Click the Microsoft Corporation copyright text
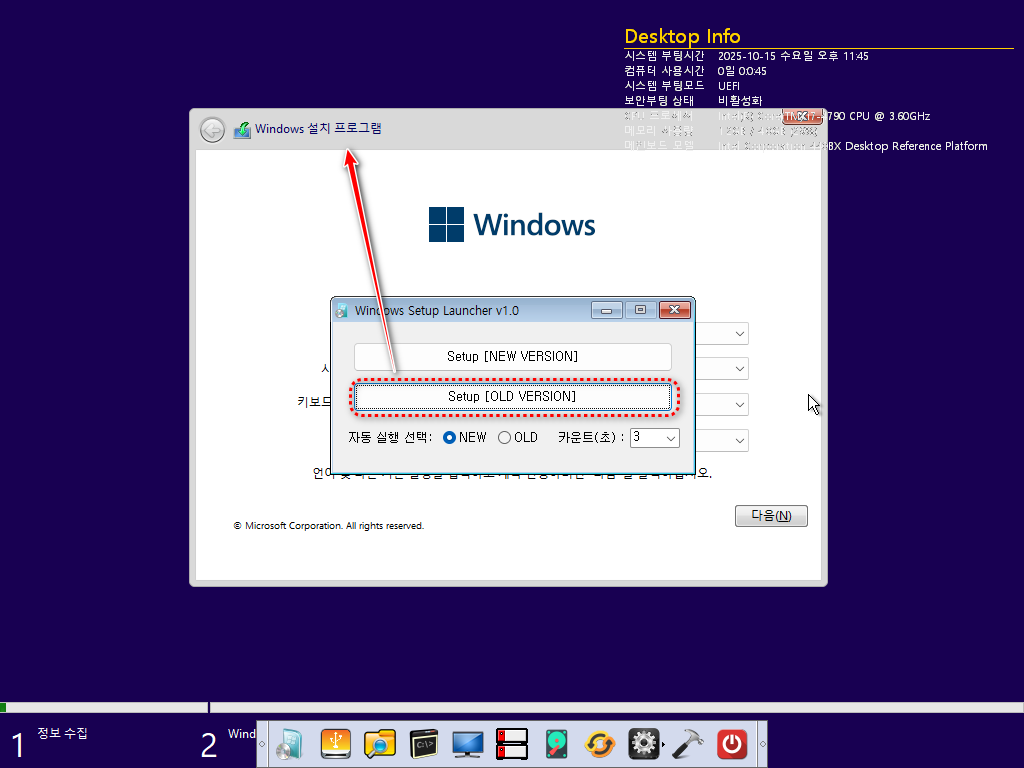This screenshot has width=1024, height=768. click(x=329, y=526)
